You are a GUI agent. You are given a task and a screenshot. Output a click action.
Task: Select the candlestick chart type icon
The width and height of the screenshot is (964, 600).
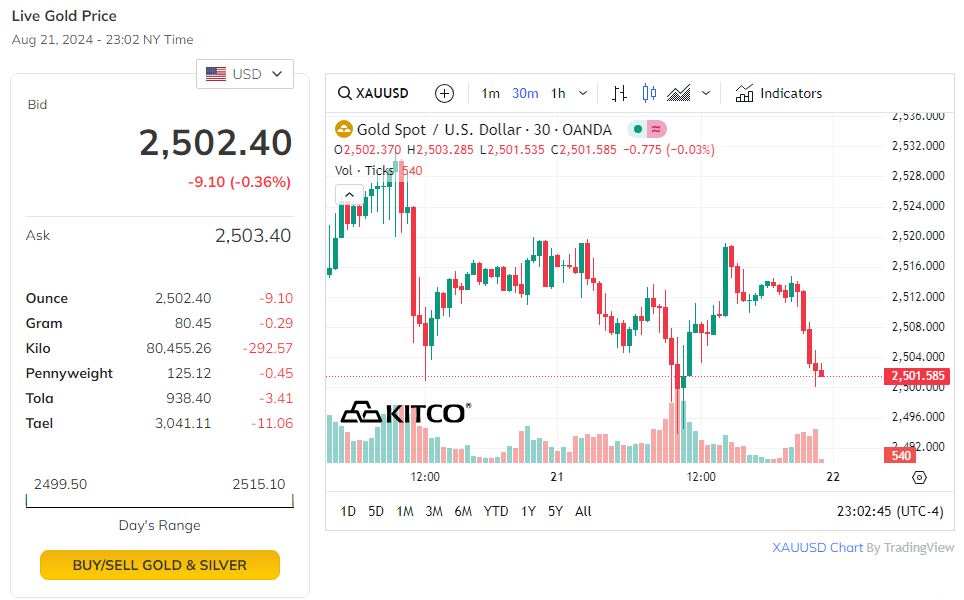point(649,94)
